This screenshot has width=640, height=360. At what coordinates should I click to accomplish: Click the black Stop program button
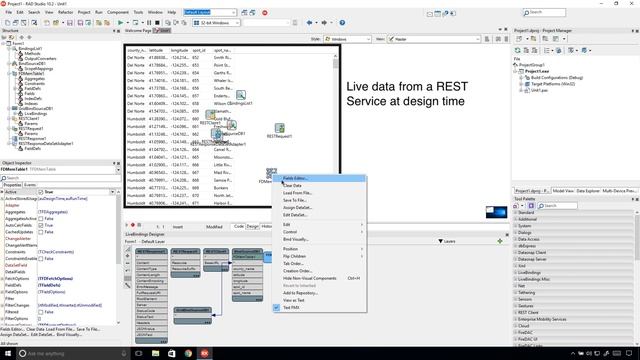coord(157,23)
